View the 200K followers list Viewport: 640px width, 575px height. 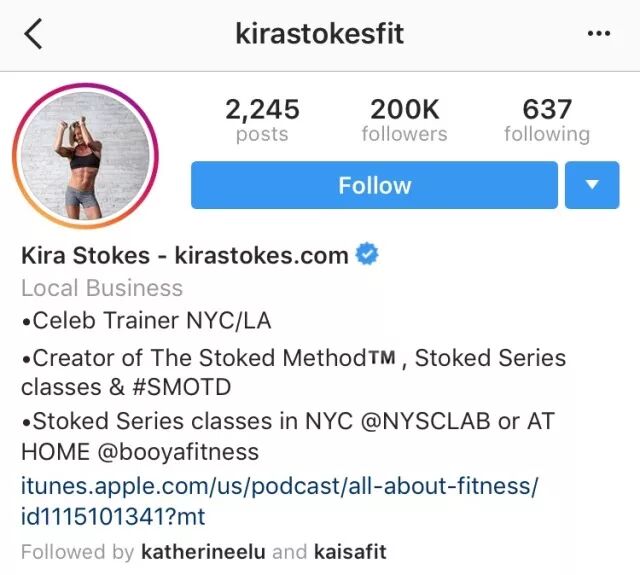click(404, 120)
